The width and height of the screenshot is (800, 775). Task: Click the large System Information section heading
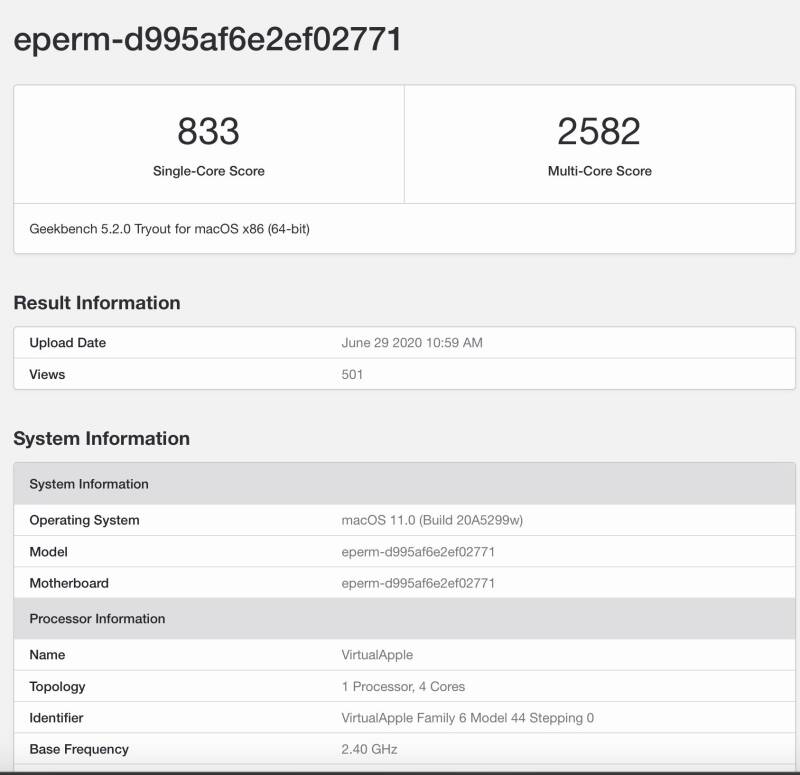point(102,438)
